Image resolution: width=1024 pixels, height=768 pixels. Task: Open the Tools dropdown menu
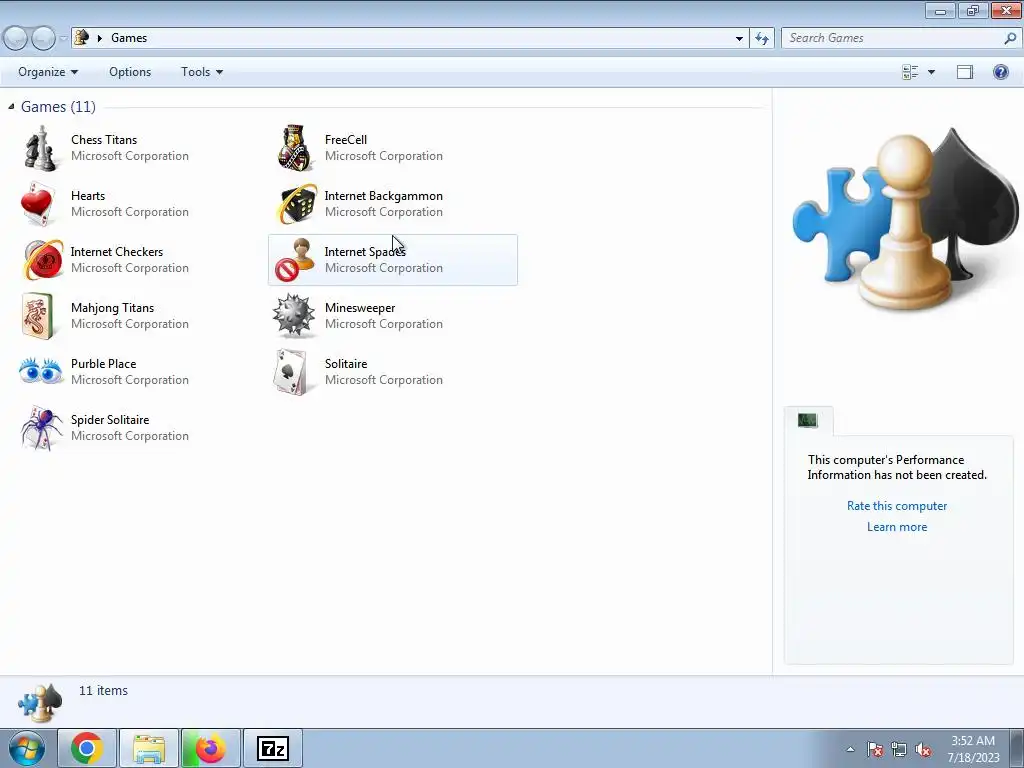click(202, 72)
